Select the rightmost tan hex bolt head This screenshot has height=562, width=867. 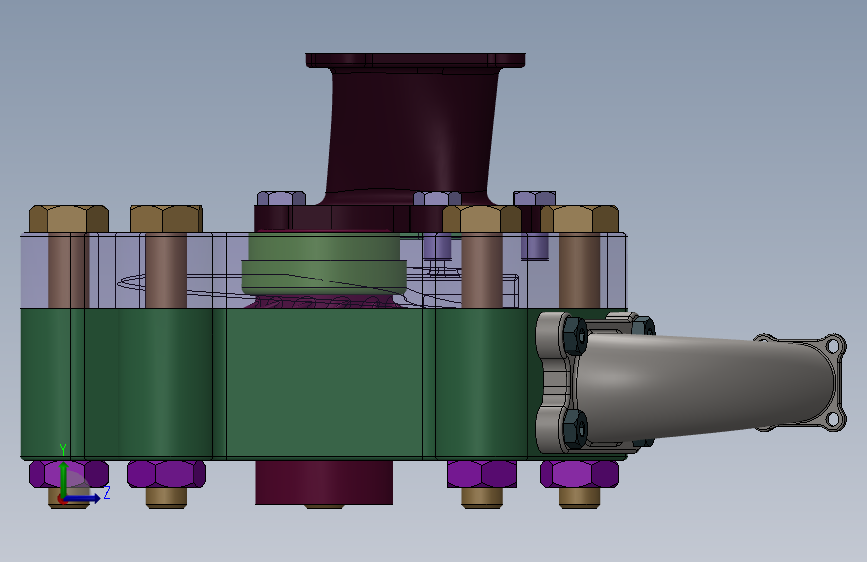(x=579, y=219)
